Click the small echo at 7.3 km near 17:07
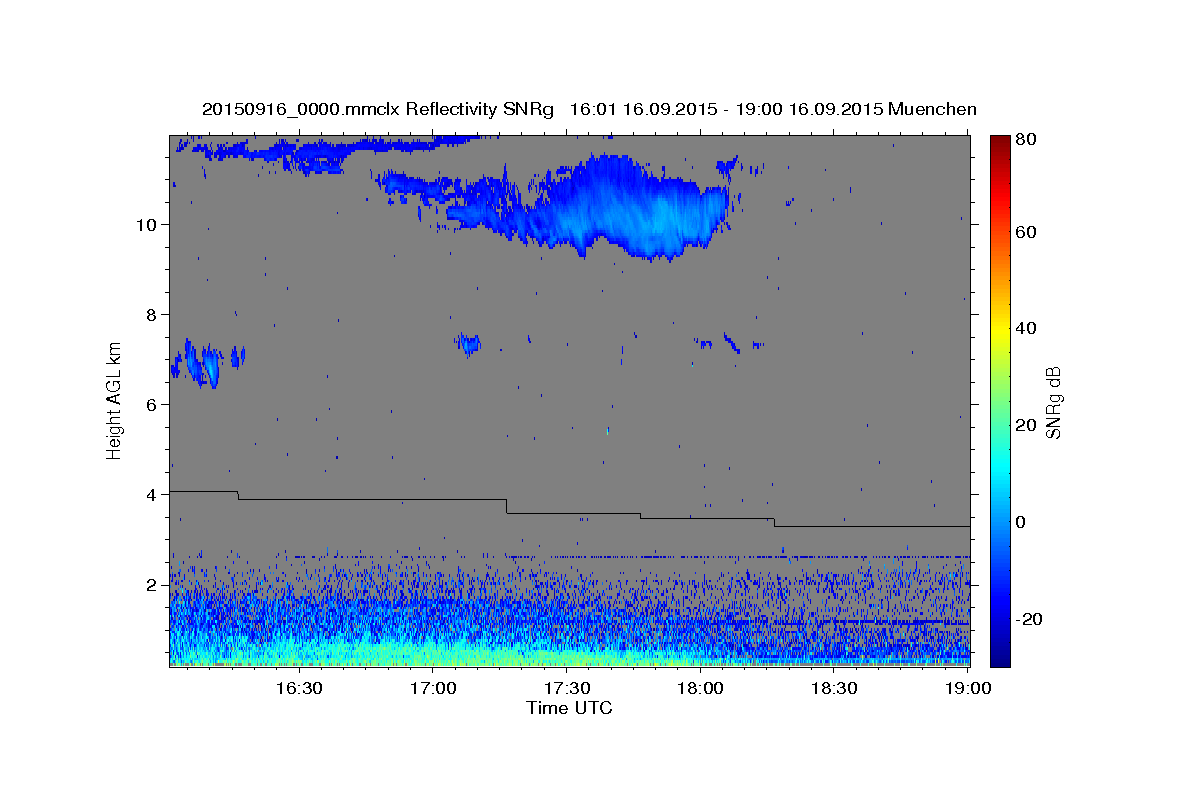 click(x=468, y=344)
